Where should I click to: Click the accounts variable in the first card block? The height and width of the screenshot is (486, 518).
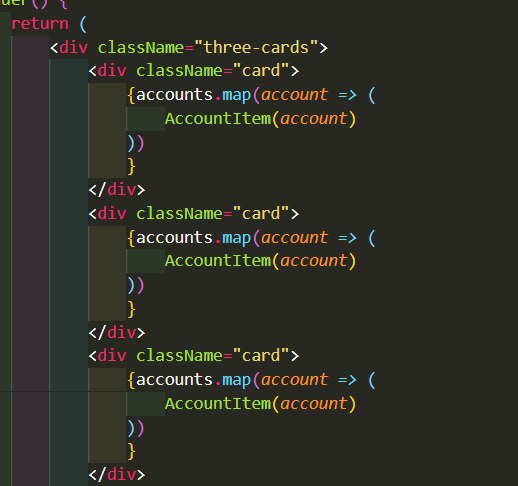(174, 95)
